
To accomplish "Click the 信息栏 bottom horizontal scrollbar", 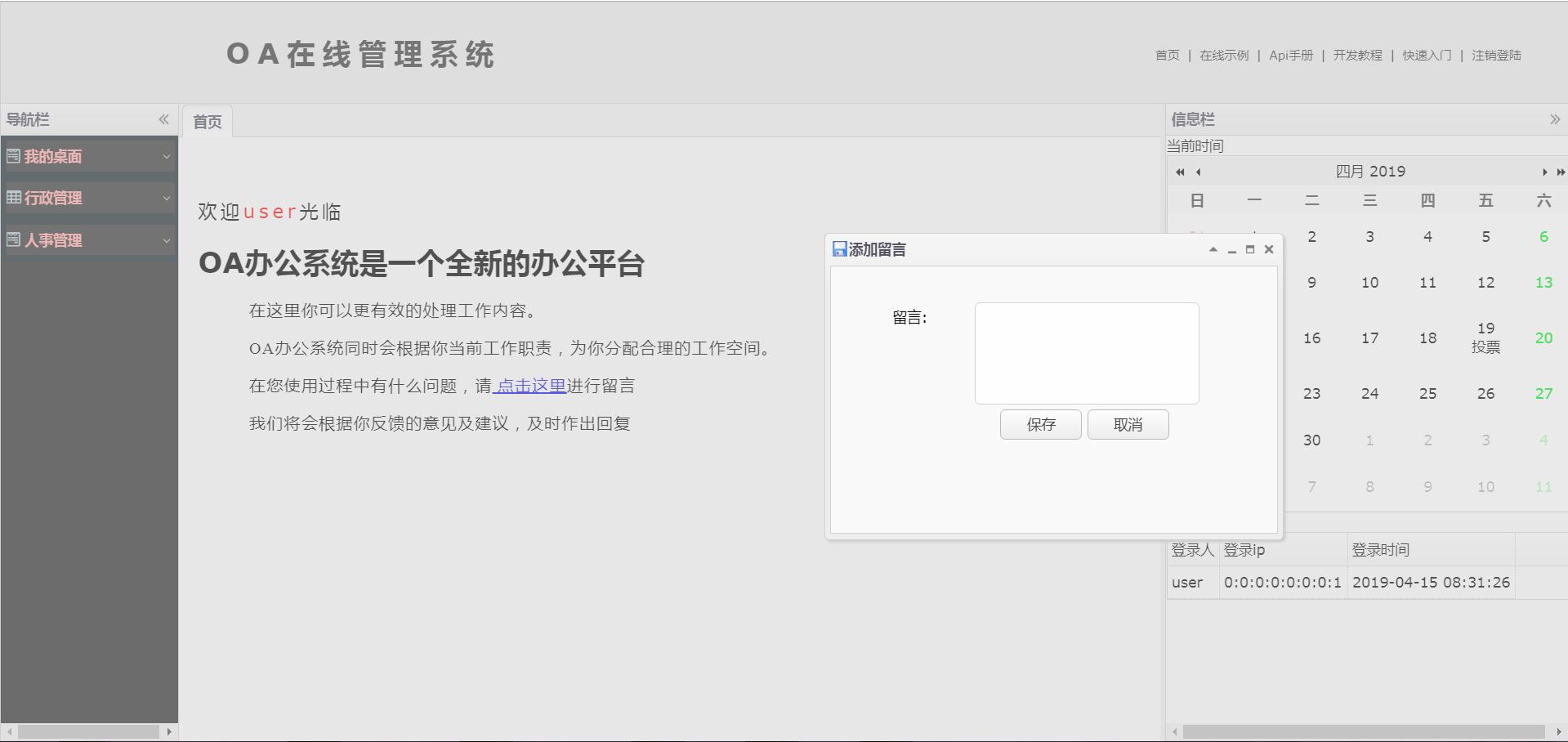I will (1363, 731).
